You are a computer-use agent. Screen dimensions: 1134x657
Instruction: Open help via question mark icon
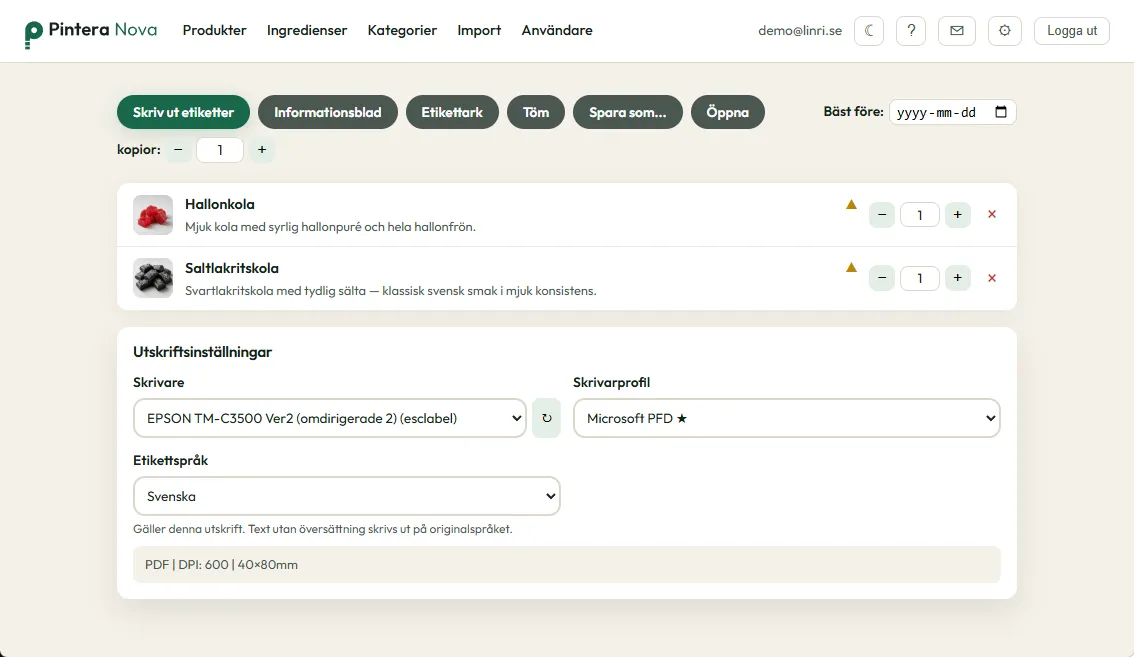[x=911, y=31]
